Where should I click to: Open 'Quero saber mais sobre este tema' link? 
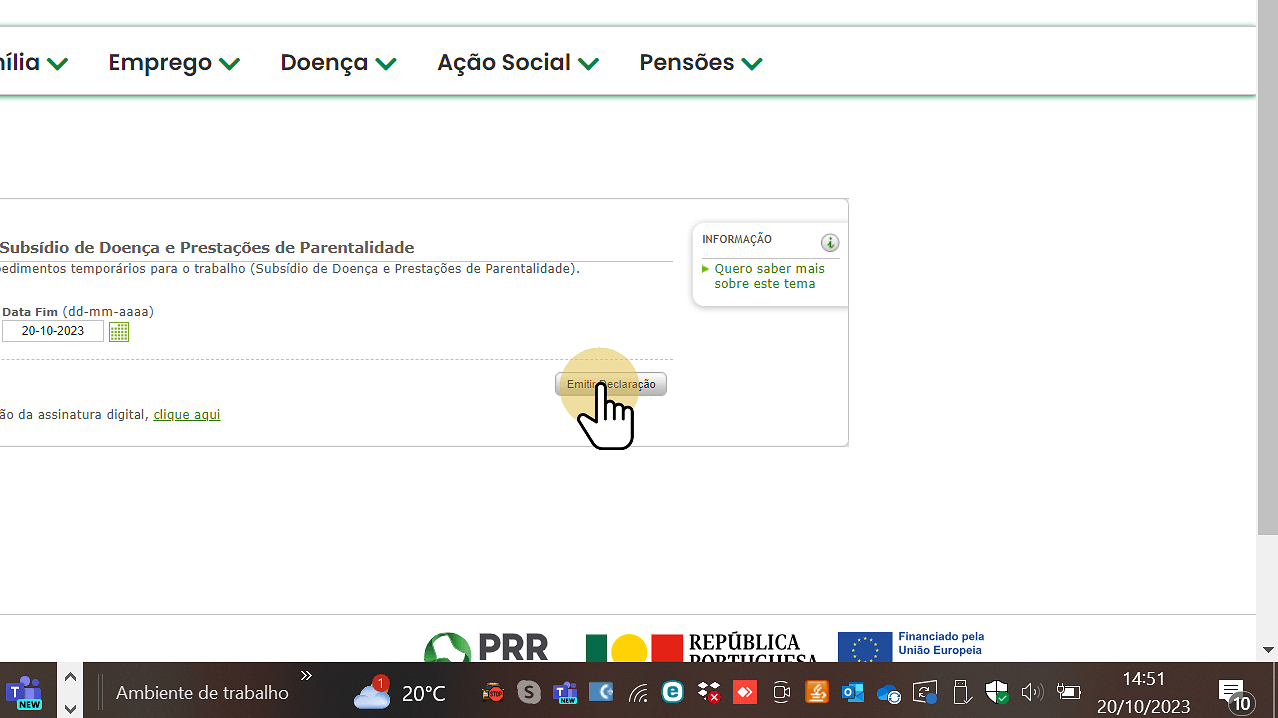click(x=769, y=276)
